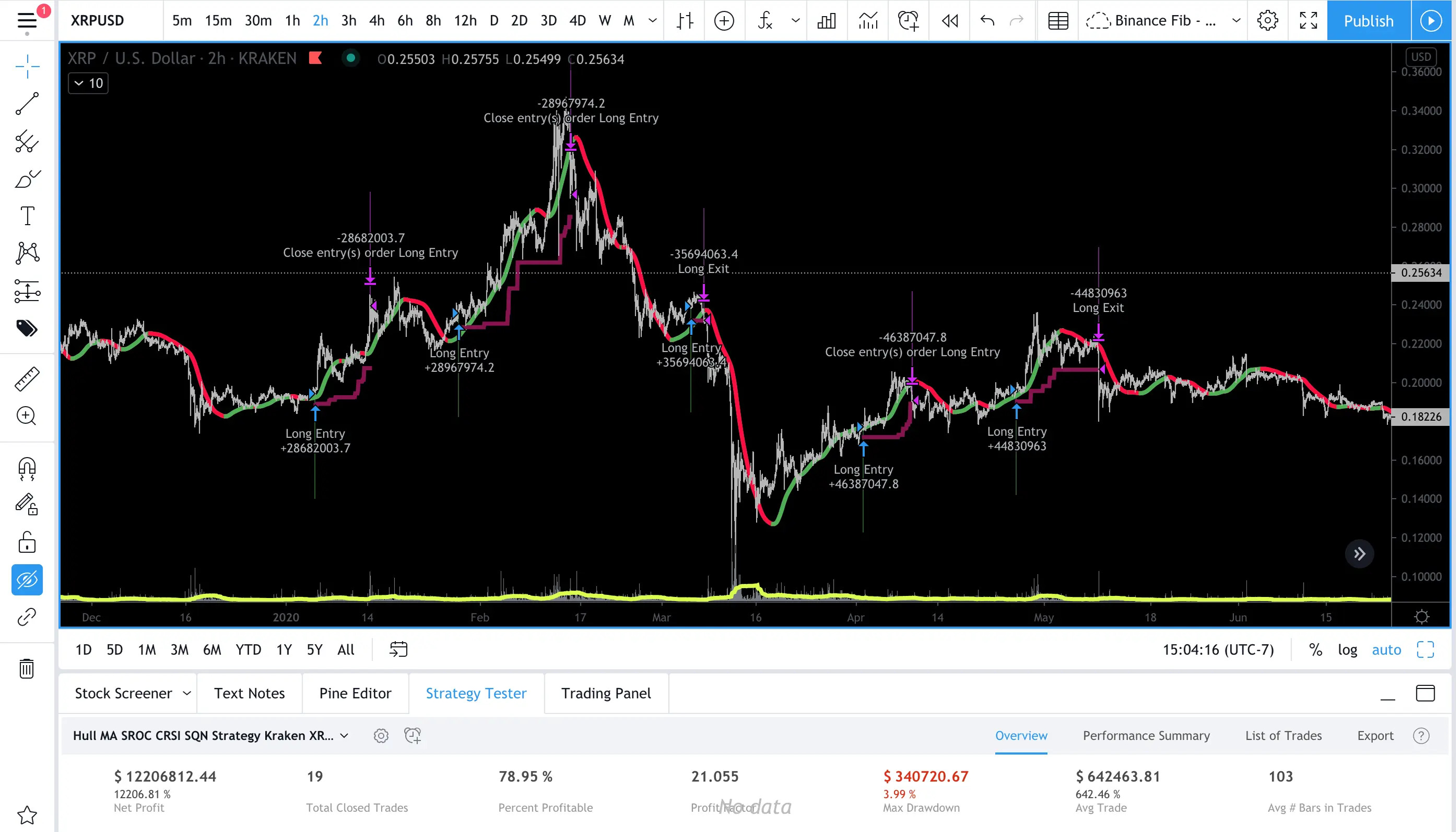The width and height of the screenshot is (1456, 832).
Task: Open financials bar chart icon
Action: (827, 21)
